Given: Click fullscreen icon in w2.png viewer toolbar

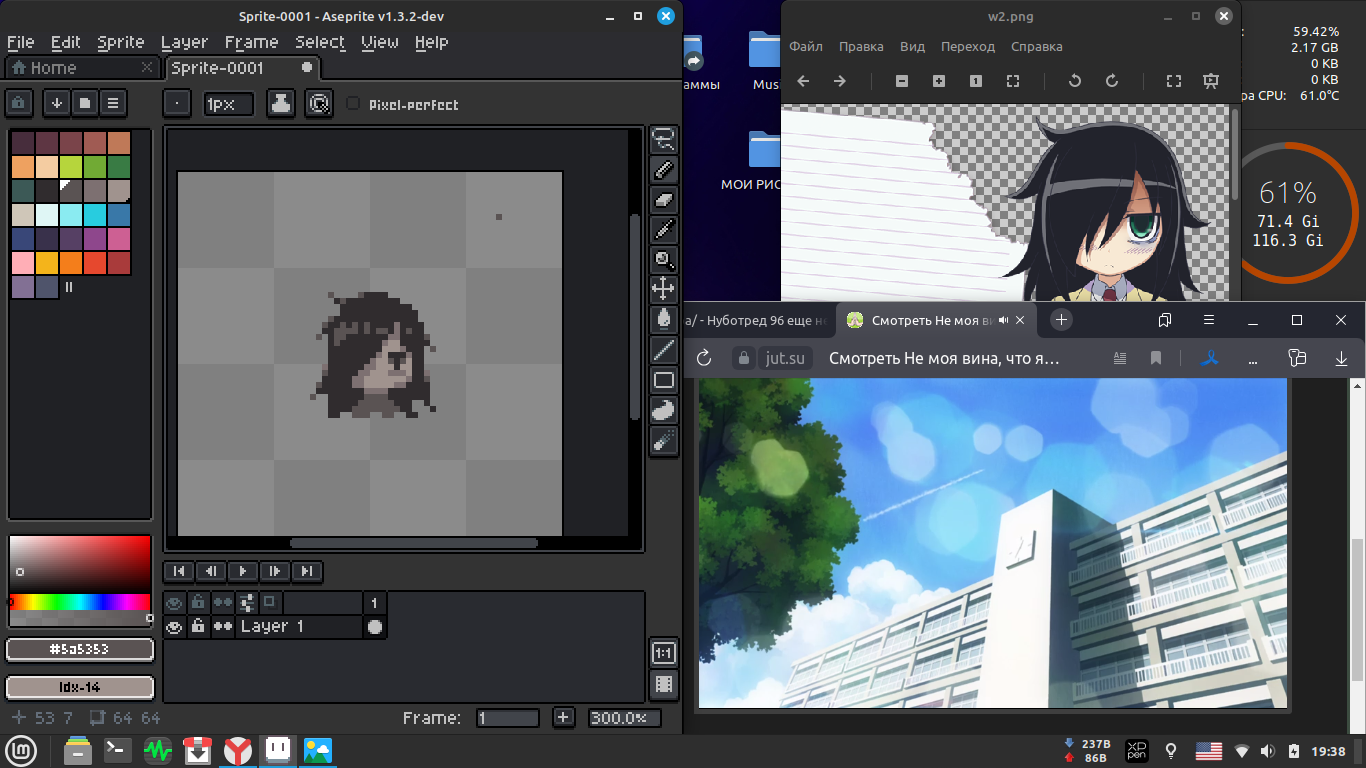Looking at the screenshot, I should click(x=1174, y=81).
